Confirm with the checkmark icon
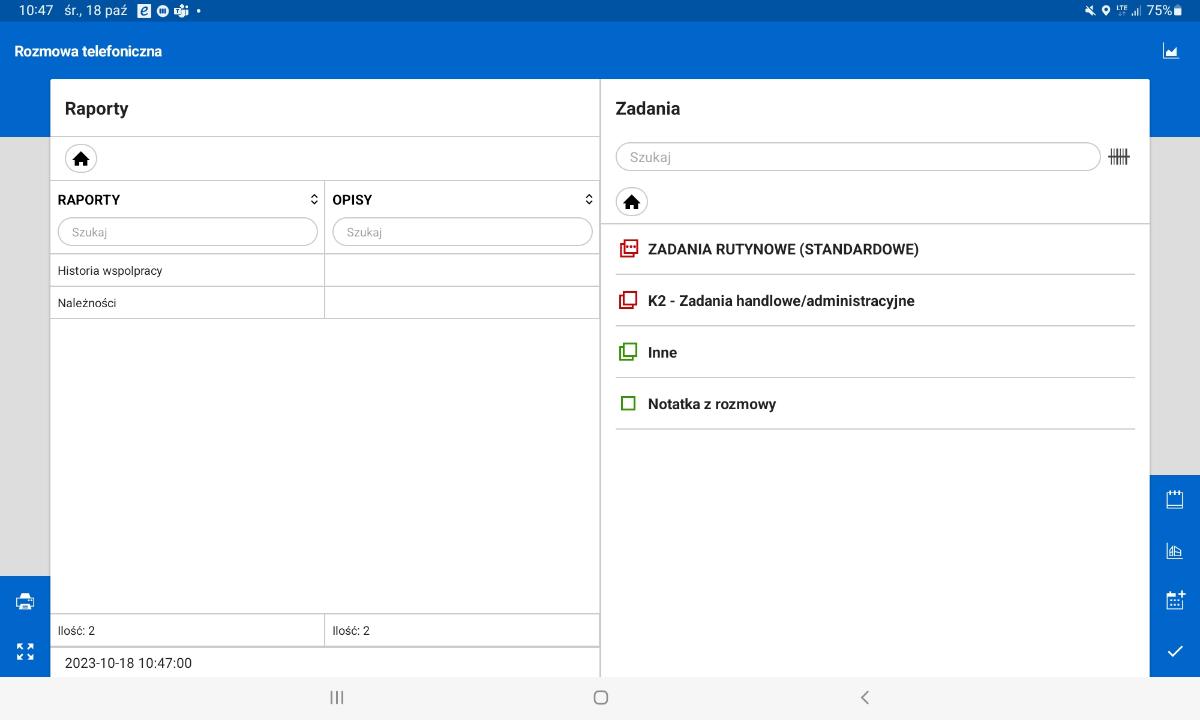The height and width of the screenshot is (720, 1200). [x=1174, y=652]
